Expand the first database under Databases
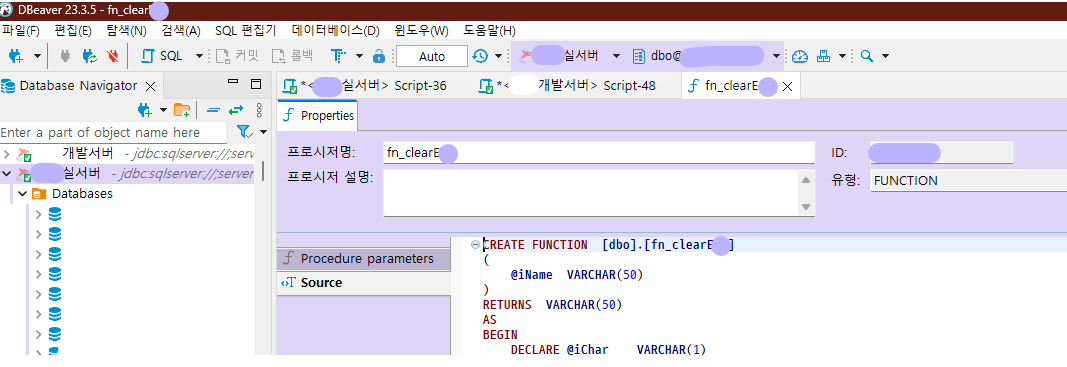The image size is (1067, 367). coord(39,214)
